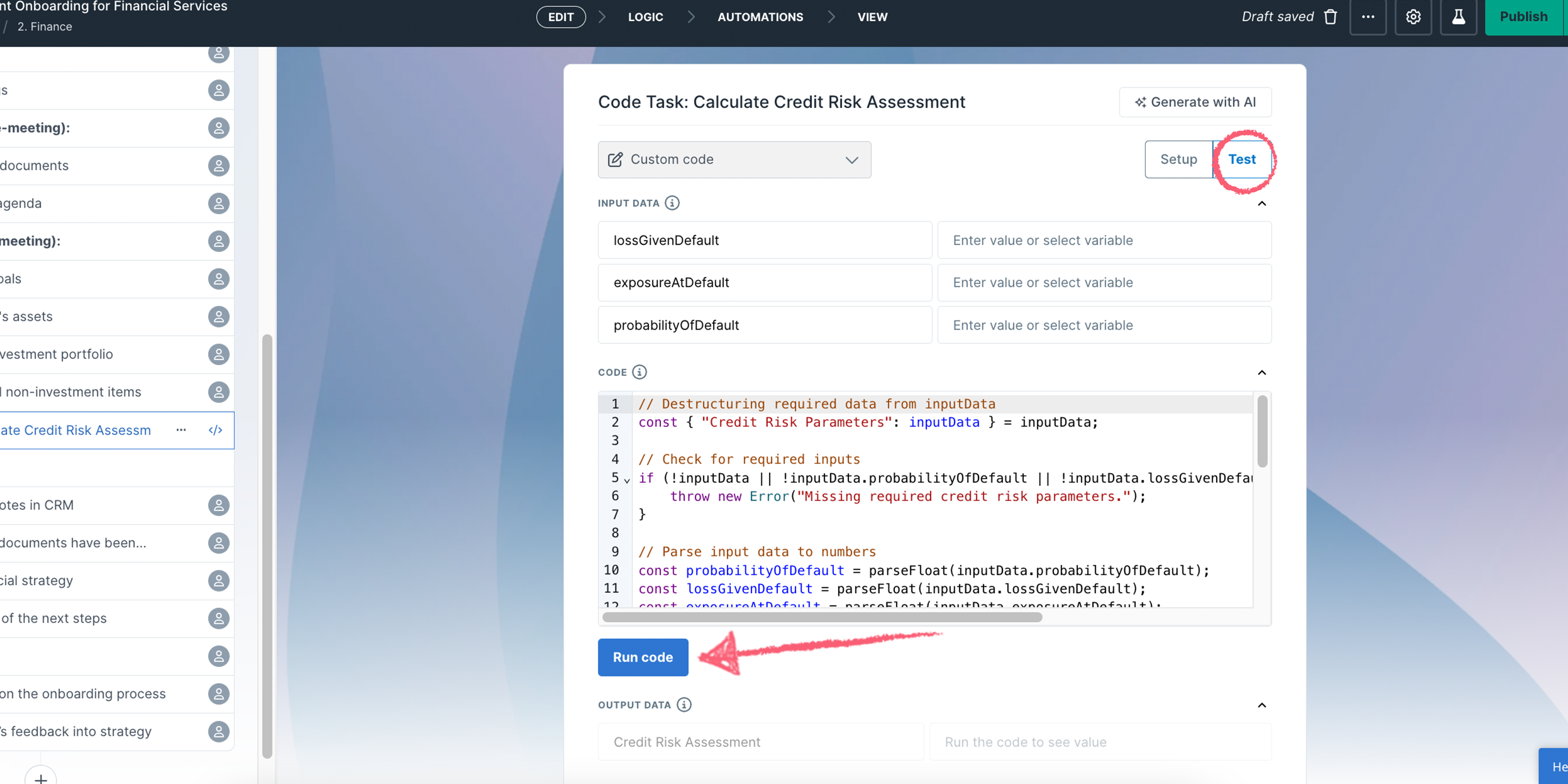
Task: Open the 2. Finance breadcrumb link
Action: [44, 27]
